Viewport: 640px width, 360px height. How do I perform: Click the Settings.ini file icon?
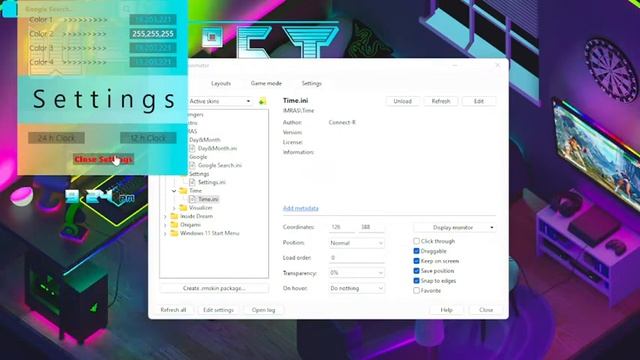point(192,182)
